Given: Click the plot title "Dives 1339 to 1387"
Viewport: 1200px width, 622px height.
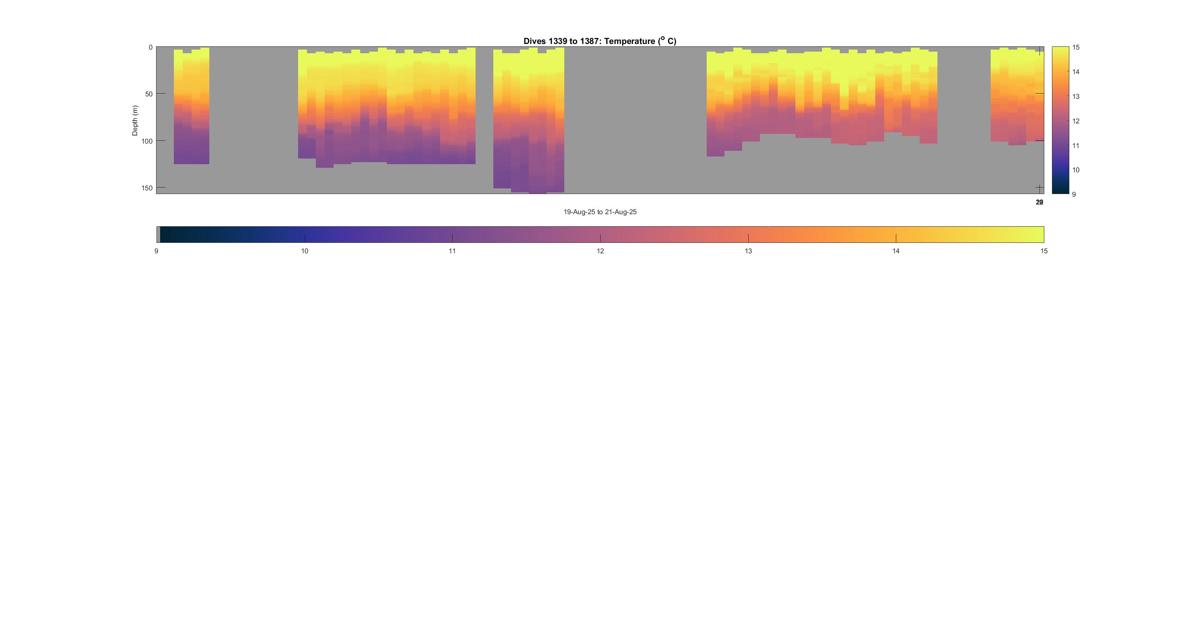Looking at the screenshot, I should [x=599, y=41].
